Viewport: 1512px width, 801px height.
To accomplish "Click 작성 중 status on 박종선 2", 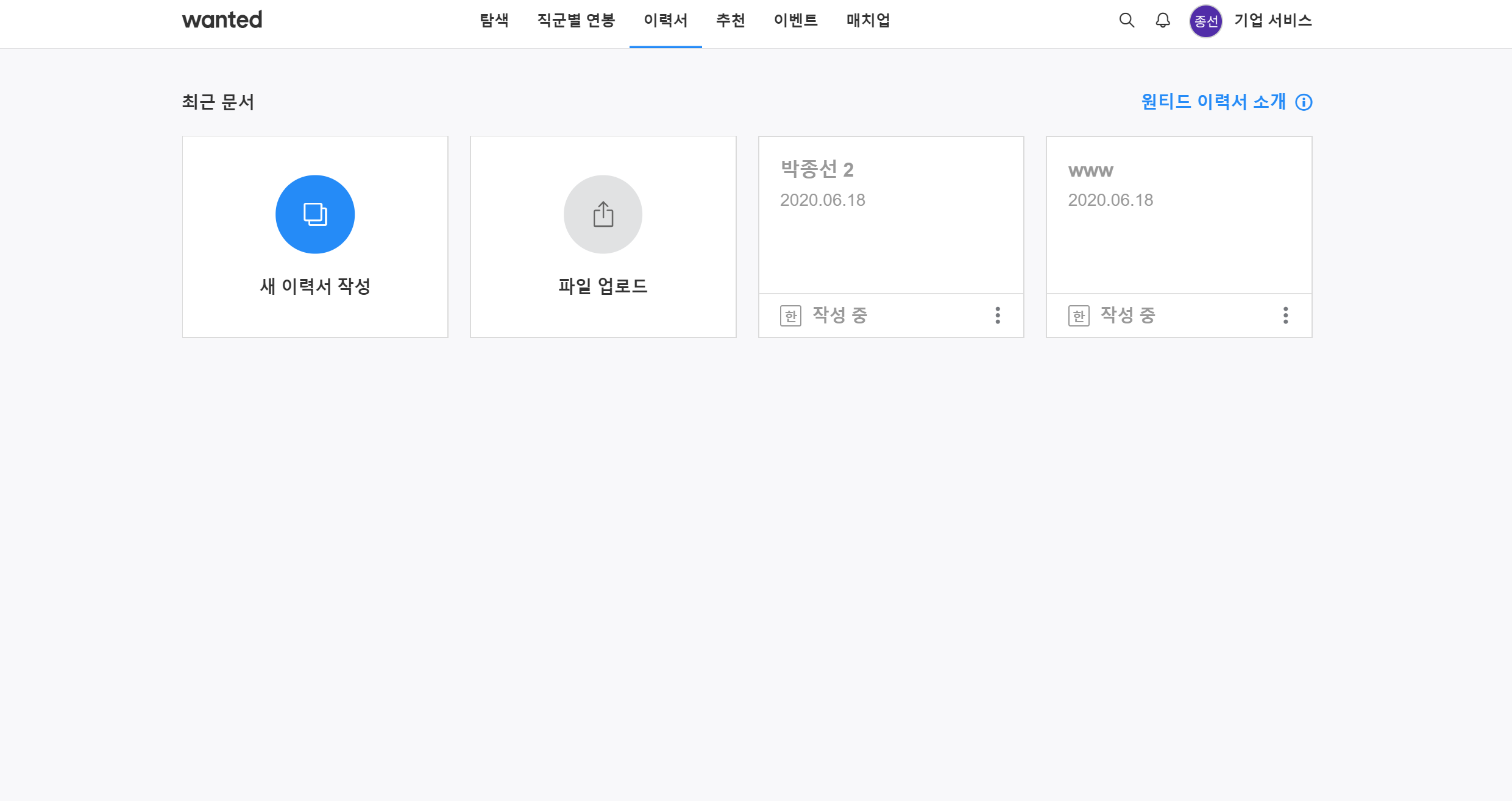I will point(839,315).
